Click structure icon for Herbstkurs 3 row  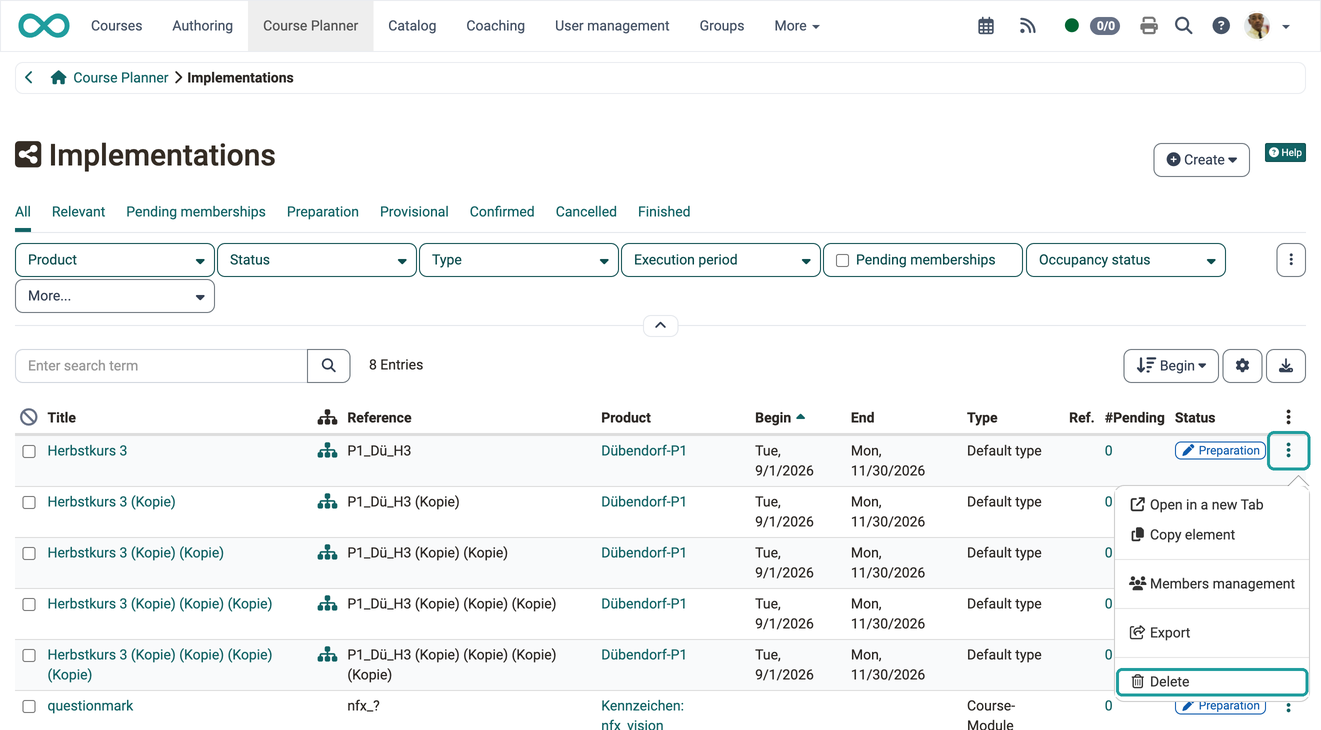pyautogui.click(x=327, y=451)
